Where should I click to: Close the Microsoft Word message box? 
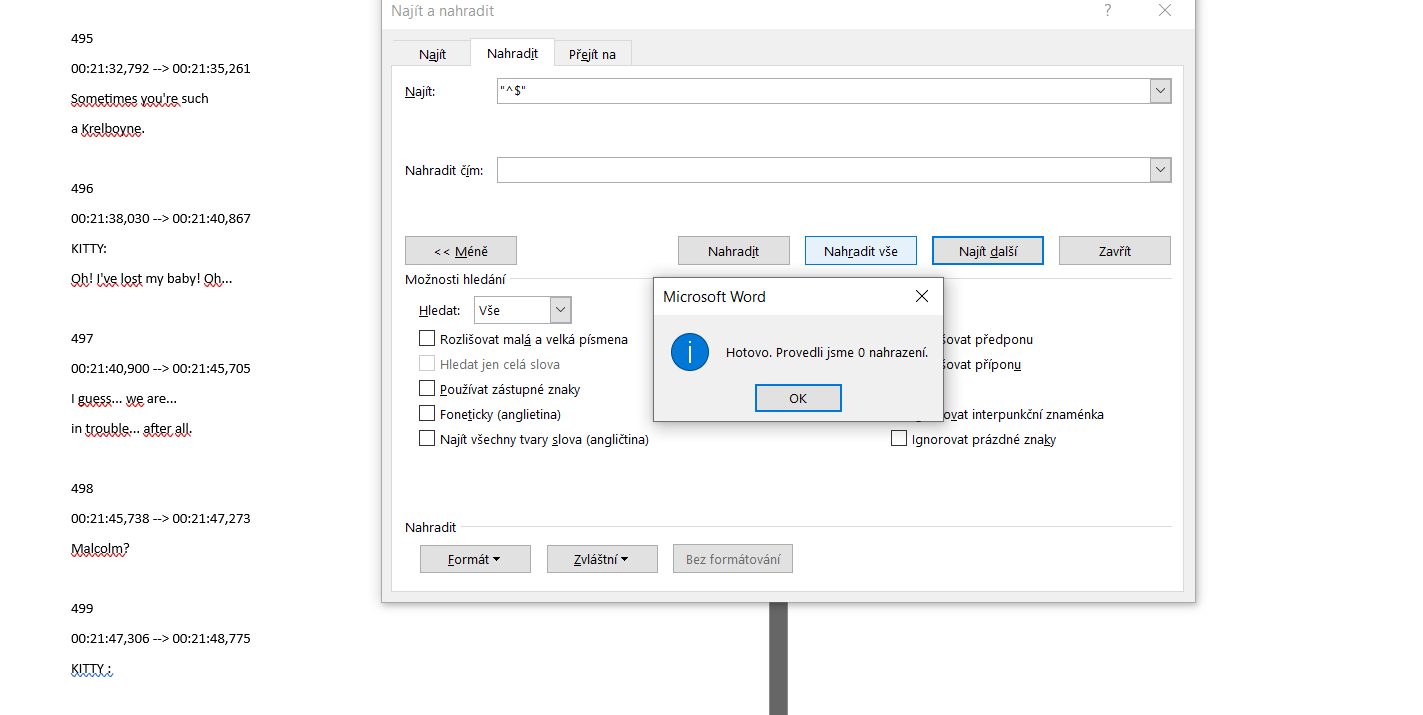921,296
